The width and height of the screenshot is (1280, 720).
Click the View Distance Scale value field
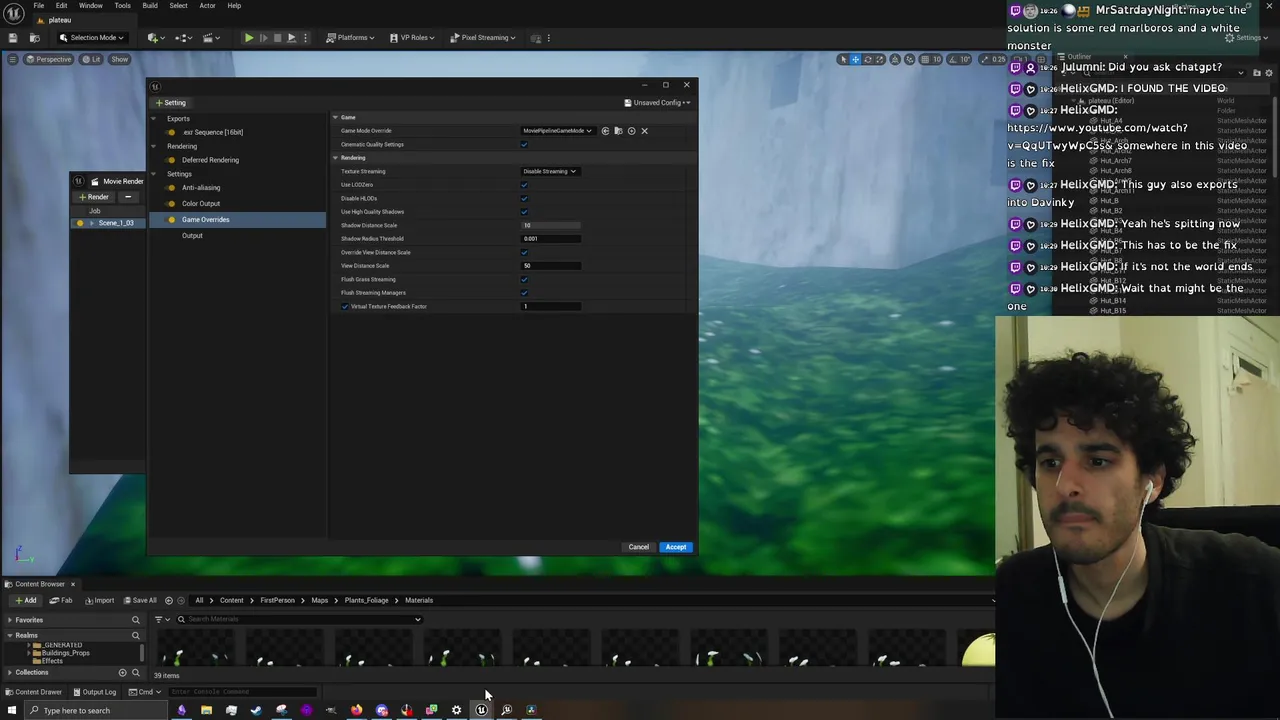[551, 266]
